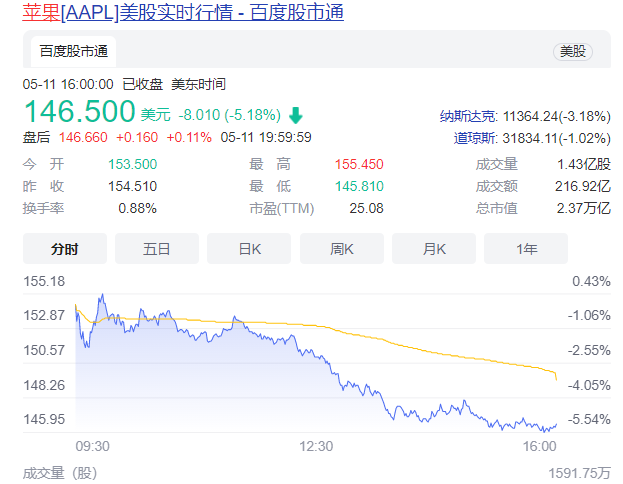Switch to the 月K chart tab
The image size is (623, 484).
434,249
